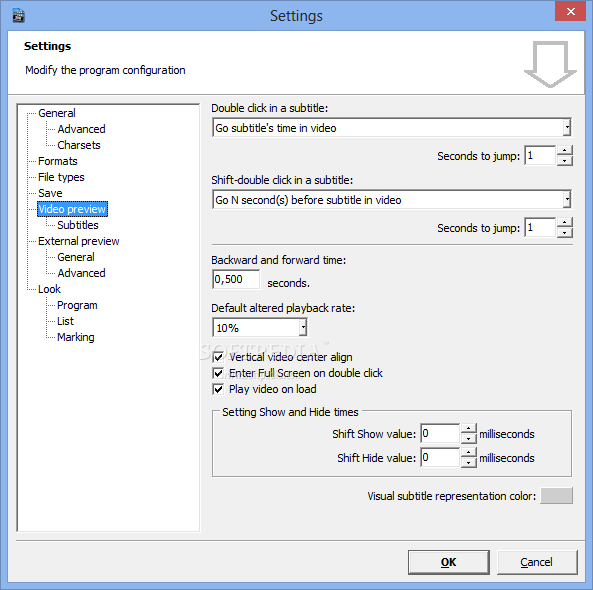
Task: Click the app icon in title bar
Action: [x=19, y=16]
